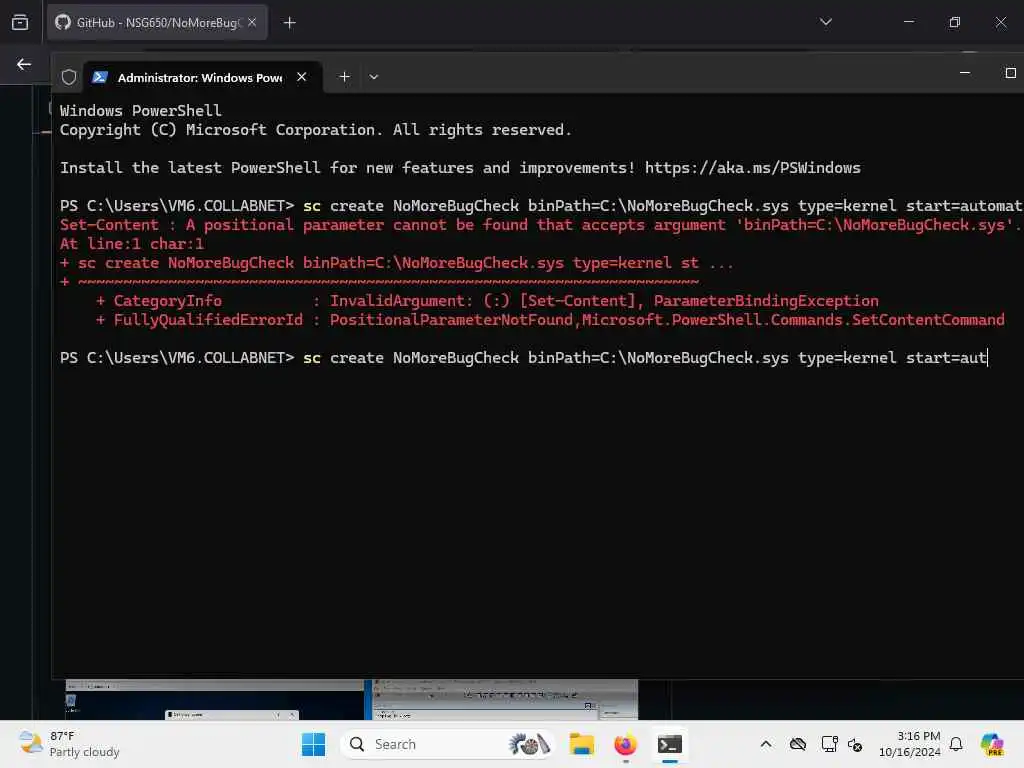The image size is (1024, 768).
Task: Open the Windows Start menu
Action: coord(313,744)
